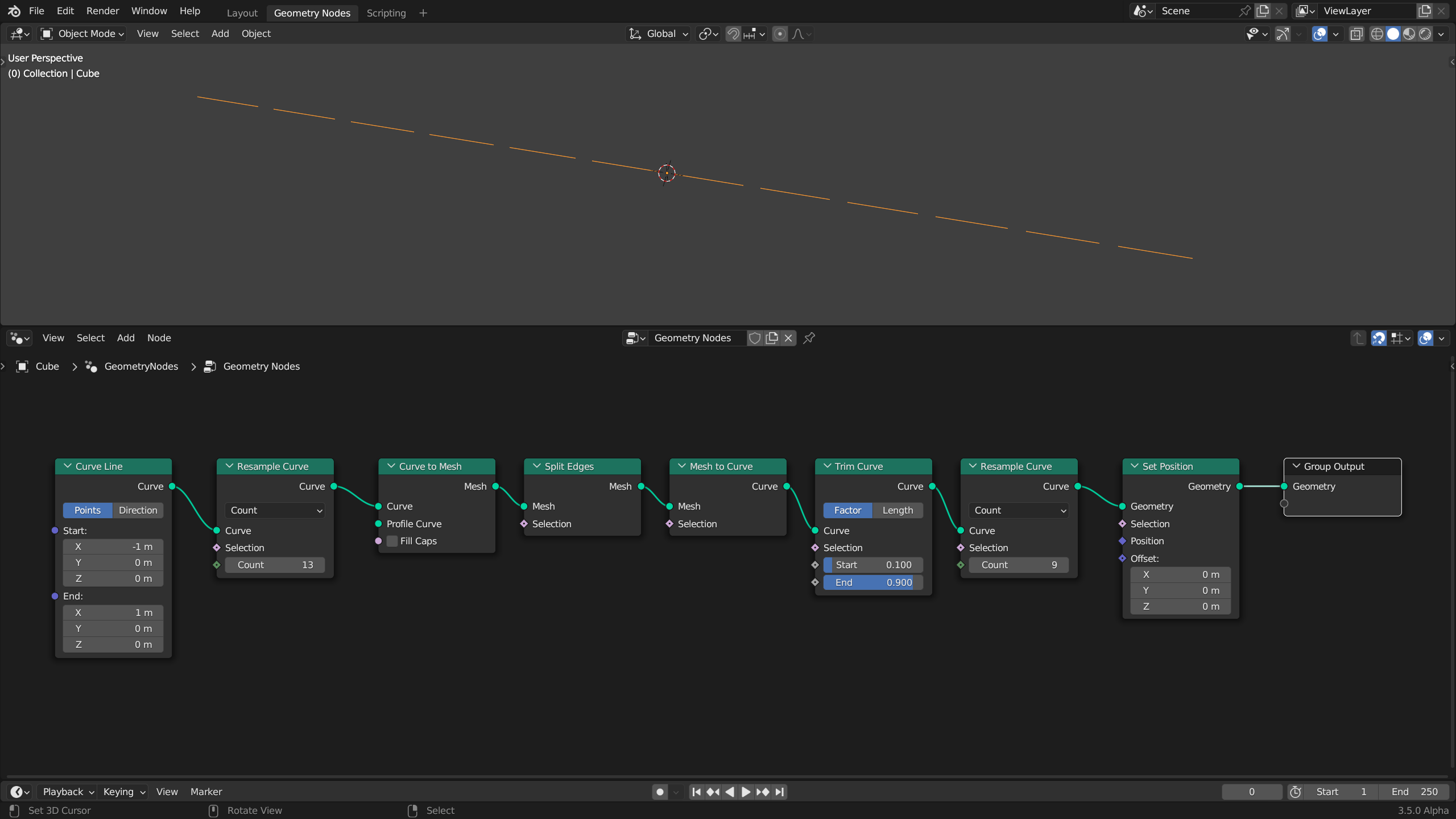The height and width of the screenshot is (819, 1456).
Task: Collapse the Set Position node
Action: 1135,466
